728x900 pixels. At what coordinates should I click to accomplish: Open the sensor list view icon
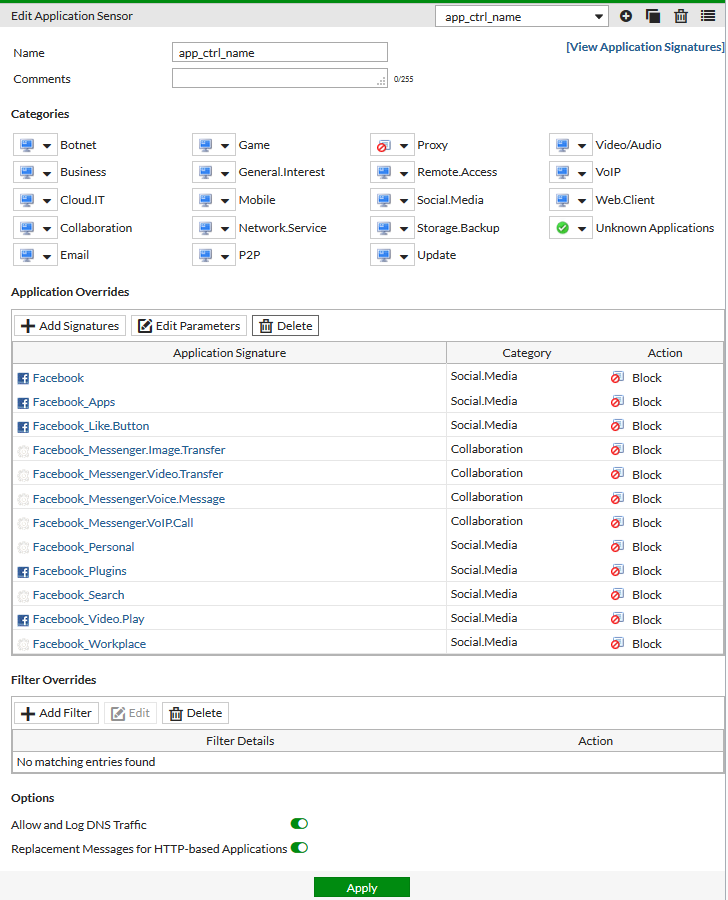708,16
